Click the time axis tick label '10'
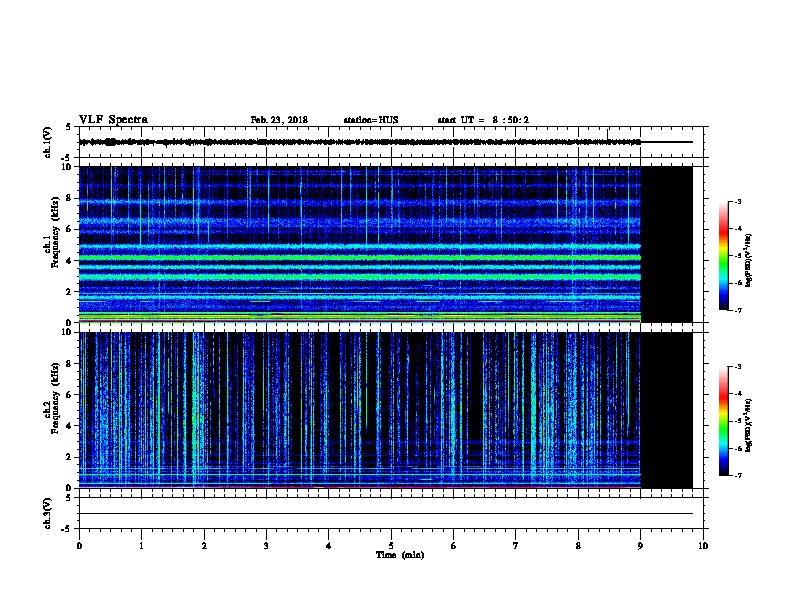Screen dimensions: 792x612 coord(703,545)
